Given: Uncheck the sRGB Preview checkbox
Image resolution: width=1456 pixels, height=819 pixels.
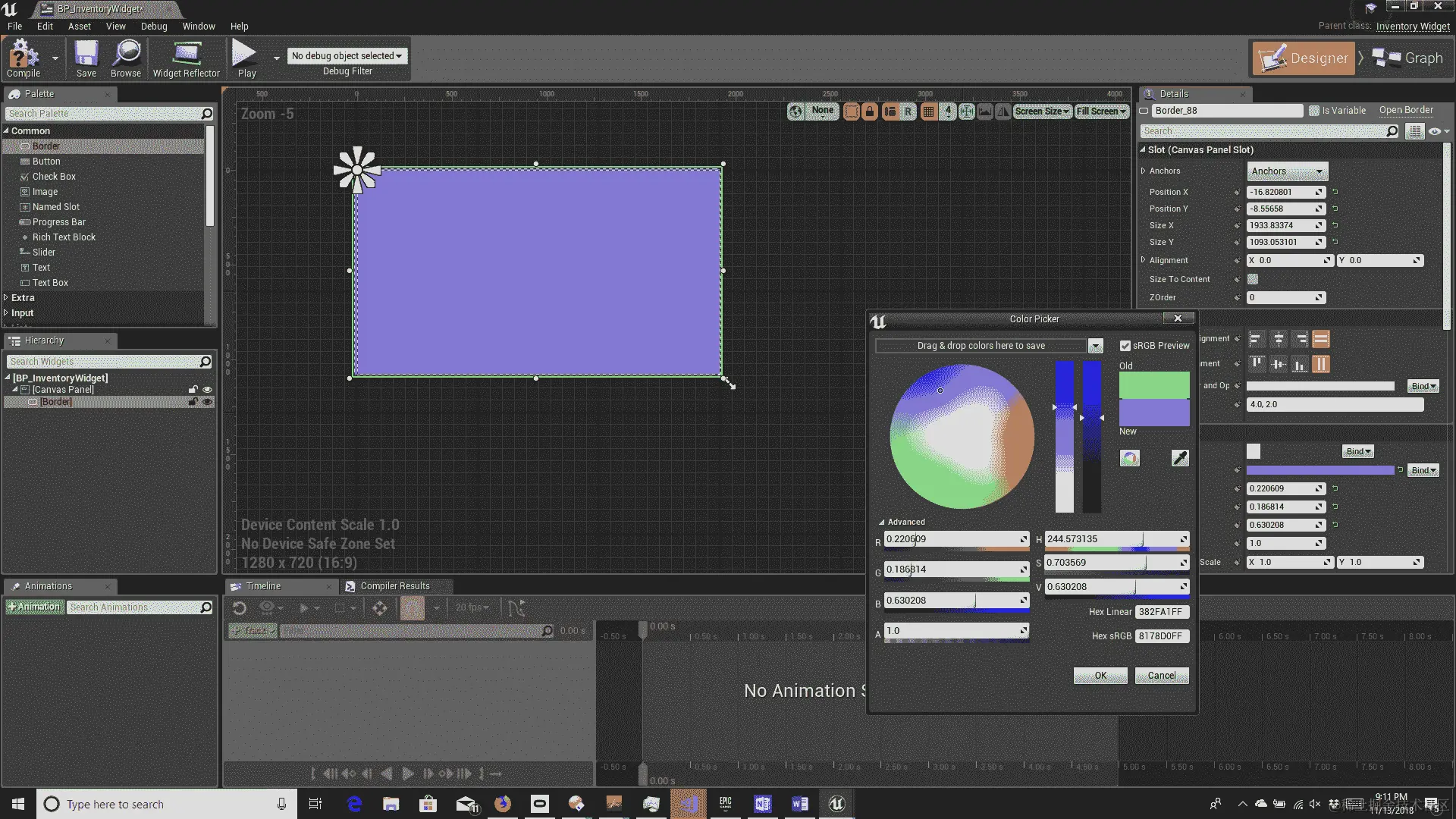Looking at the screenshot, I should coord(1125,346).
